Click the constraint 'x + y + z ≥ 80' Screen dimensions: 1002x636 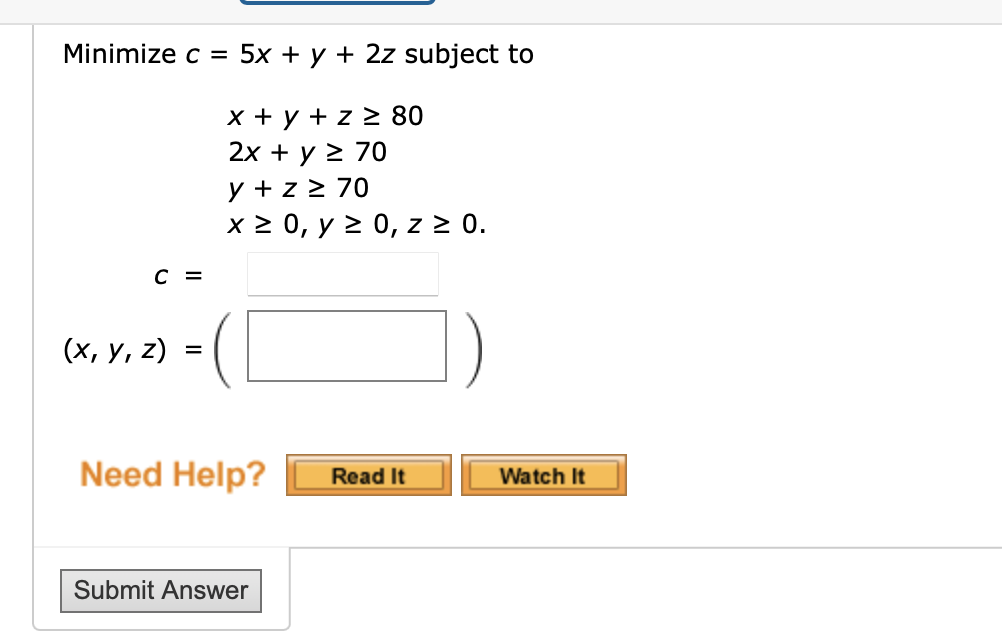click(x=327, y=116)
